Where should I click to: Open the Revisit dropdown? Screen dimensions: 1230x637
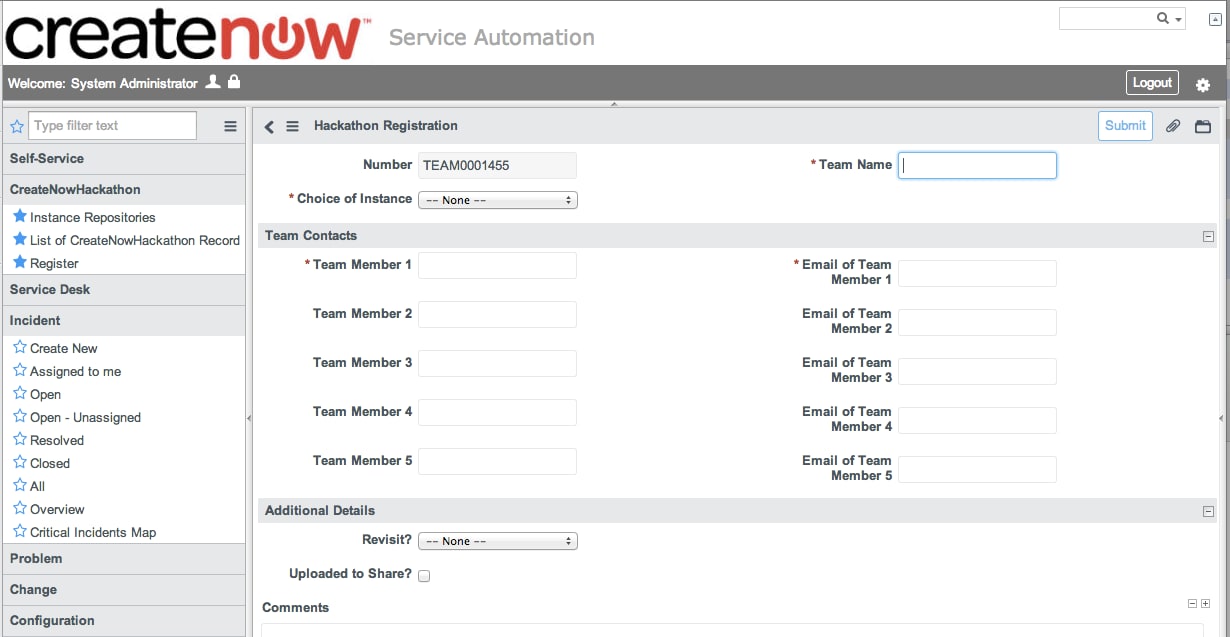(497, 540)
